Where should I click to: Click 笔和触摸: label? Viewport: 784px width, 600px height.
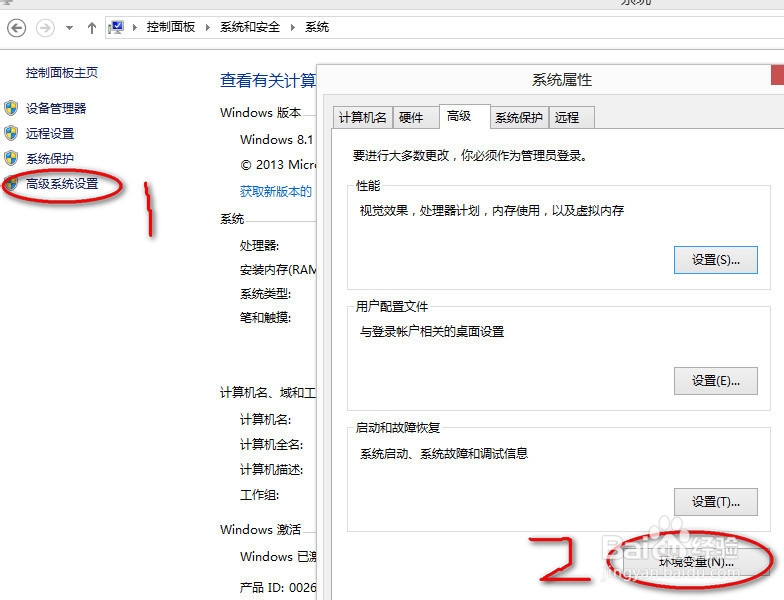click(x=265, y=318)
